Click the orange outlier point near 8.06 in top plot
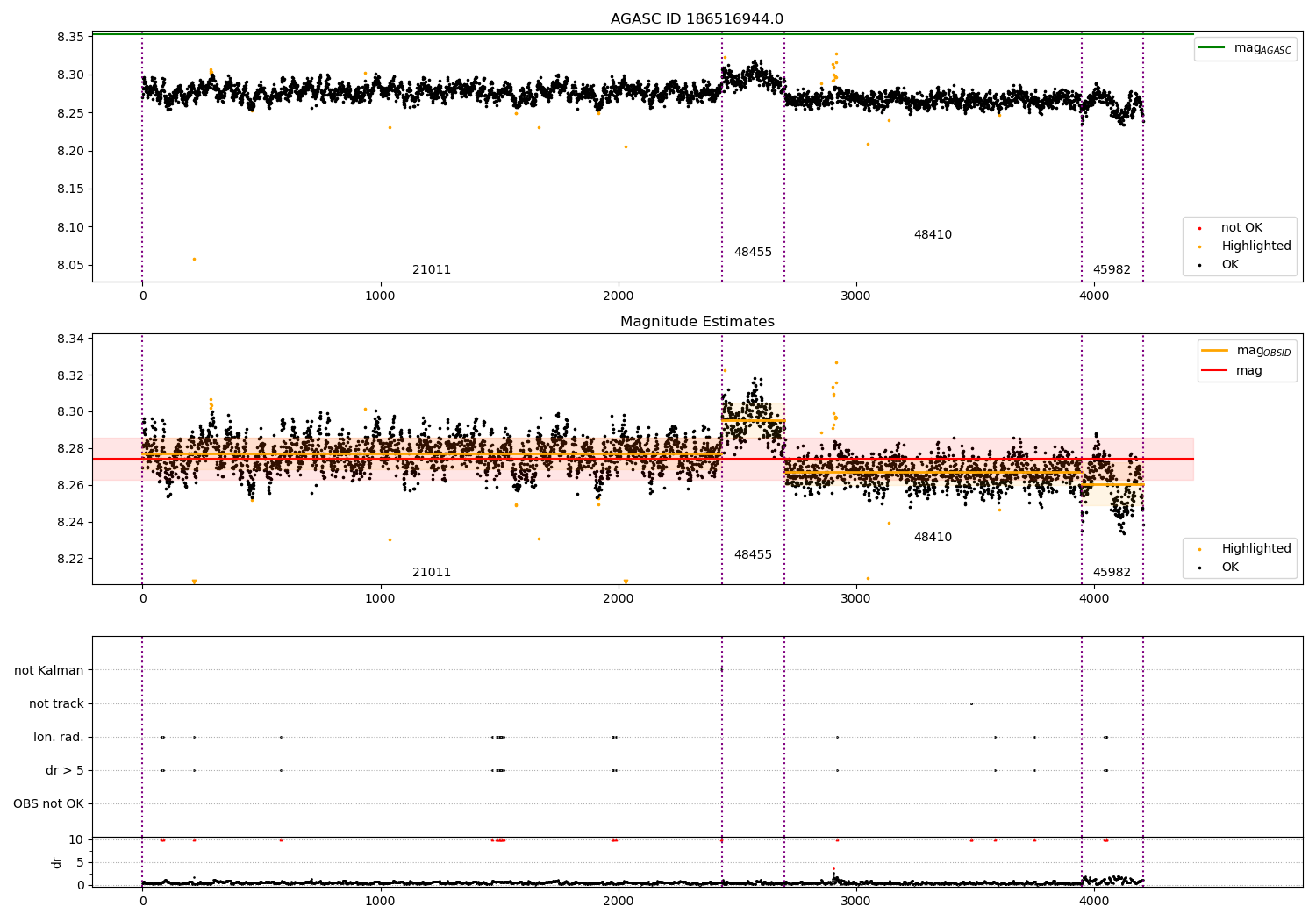 (194, 259)
